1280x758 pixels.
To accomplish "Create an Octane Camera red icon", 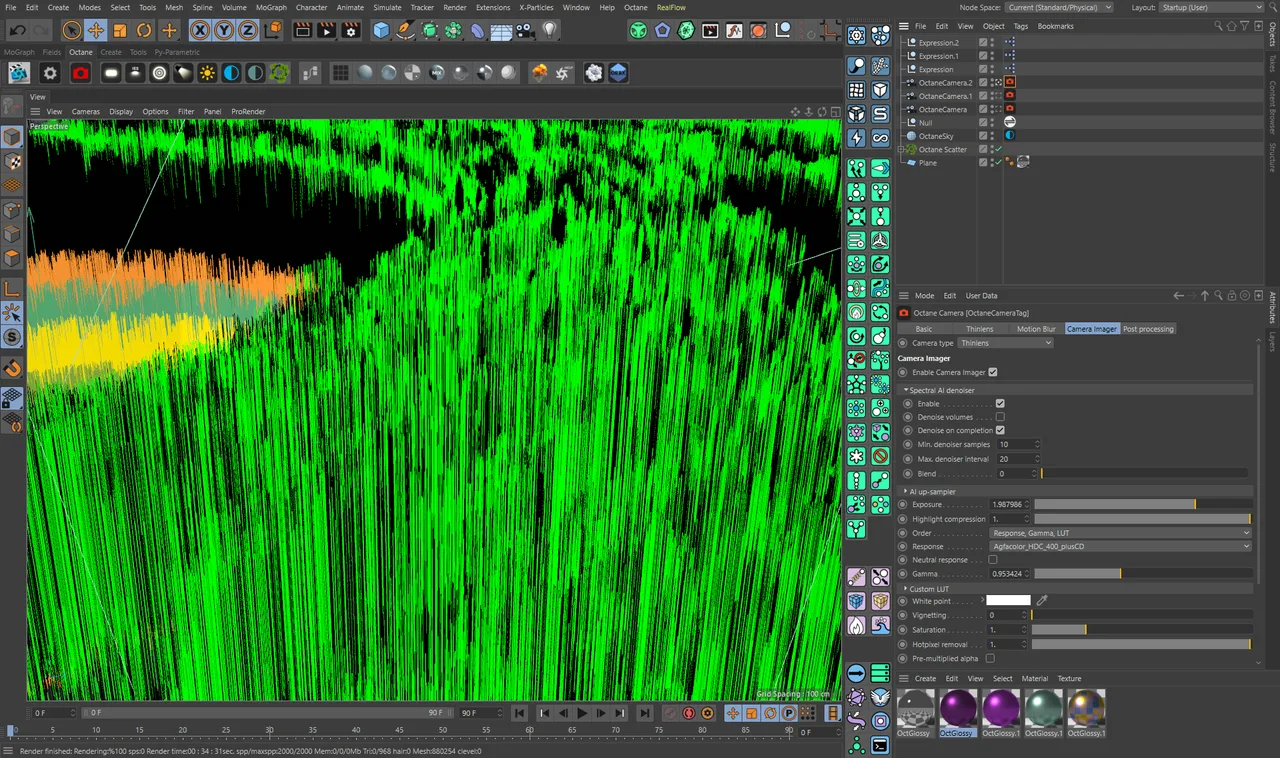I will 81,73.
